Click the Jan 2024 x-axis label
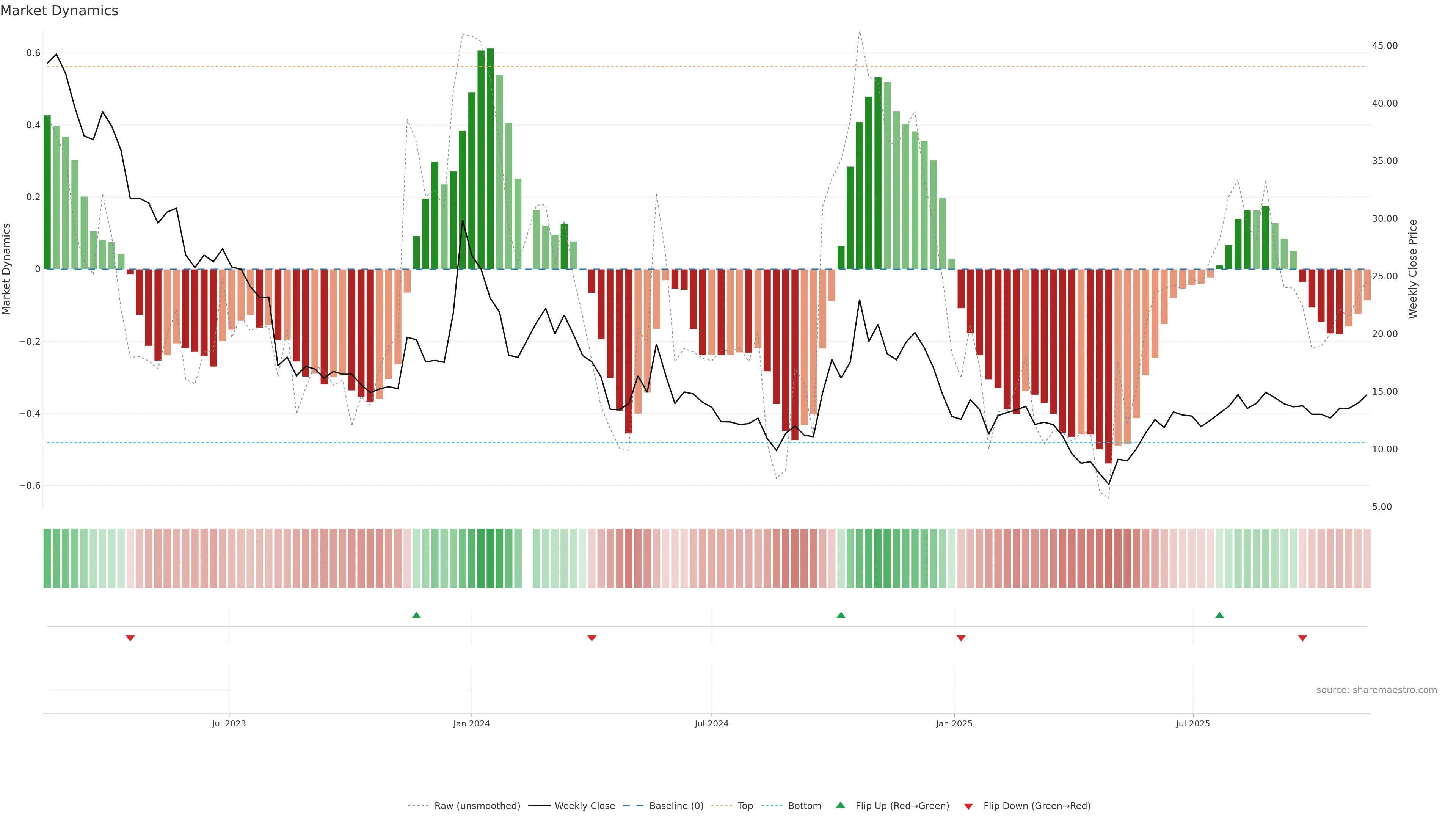 click(471, 723)
